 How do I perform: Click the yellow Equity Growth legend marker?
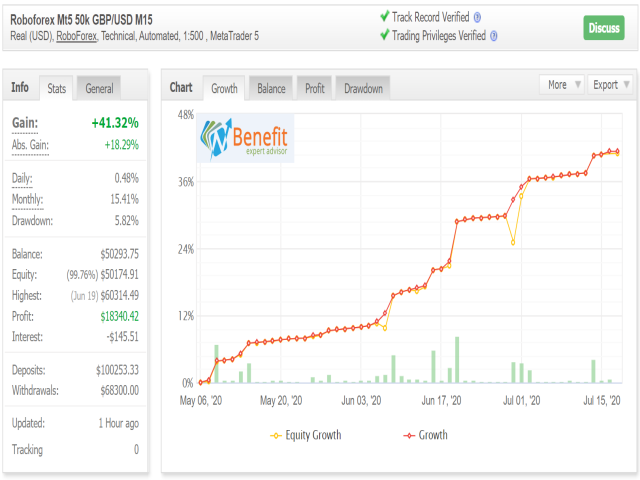pyautogui.click(x=277, y=435)
